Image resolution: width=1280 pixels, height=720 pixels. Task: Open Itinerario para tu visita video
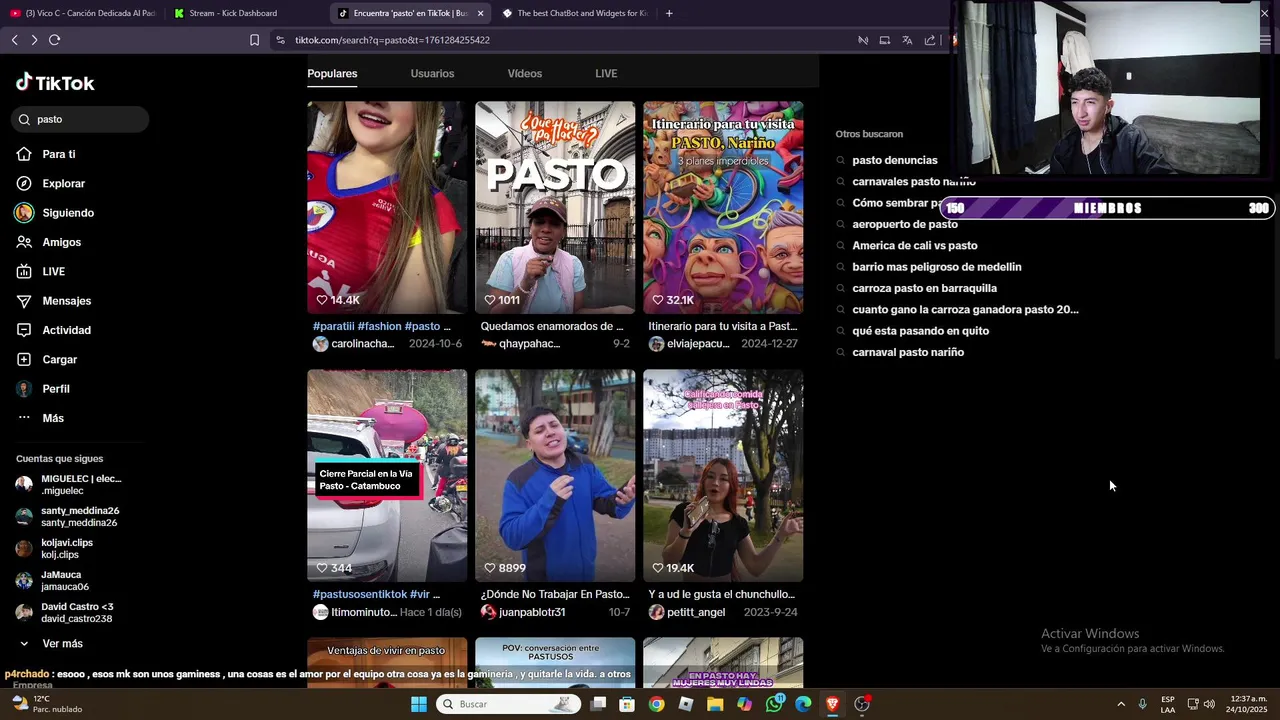pos(723,207)
